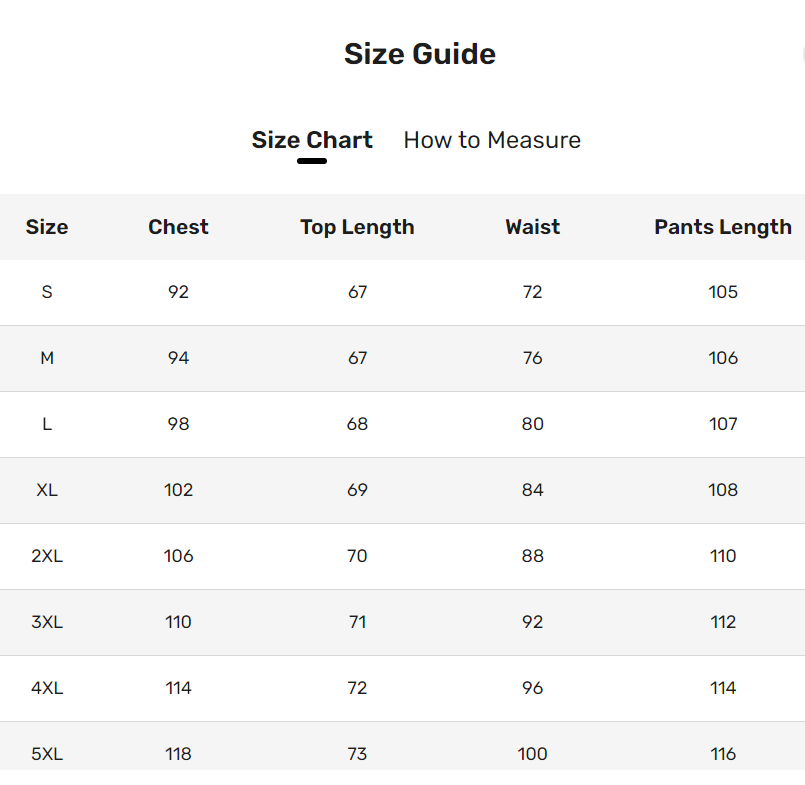Select the 3XL size row label
This screenshot has height=785, width=805.
click(x=47, y=622)
